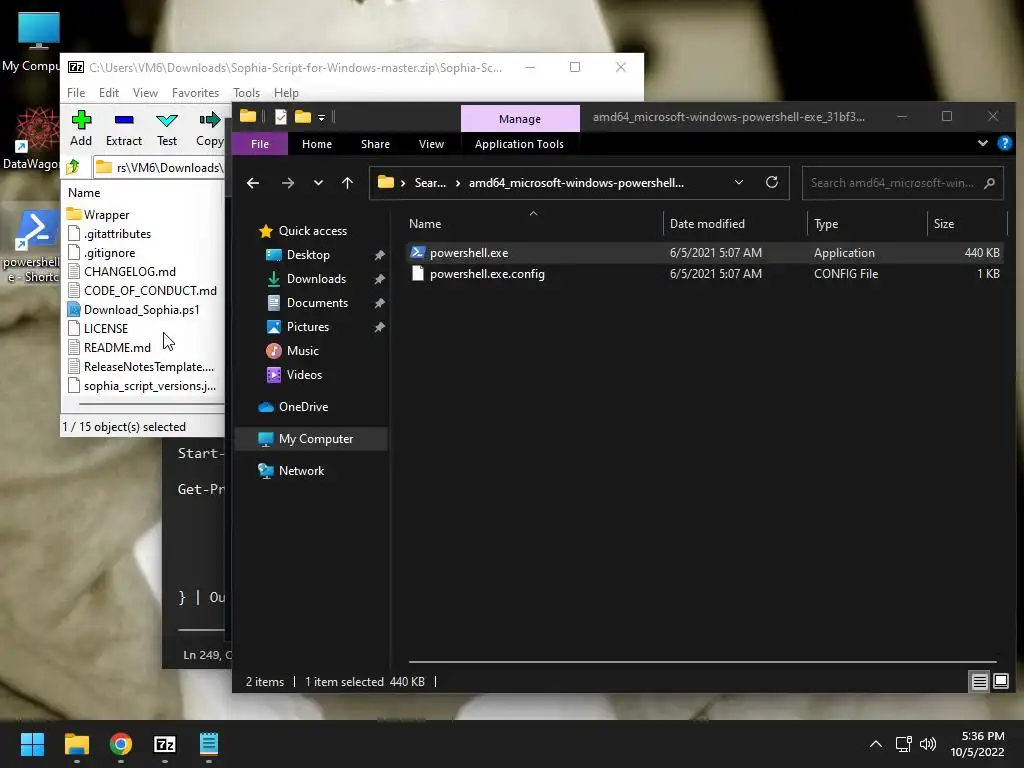Viewport: 1024px width, 768px height.
Task: Open the Windows Start menu
Action: 32,744
